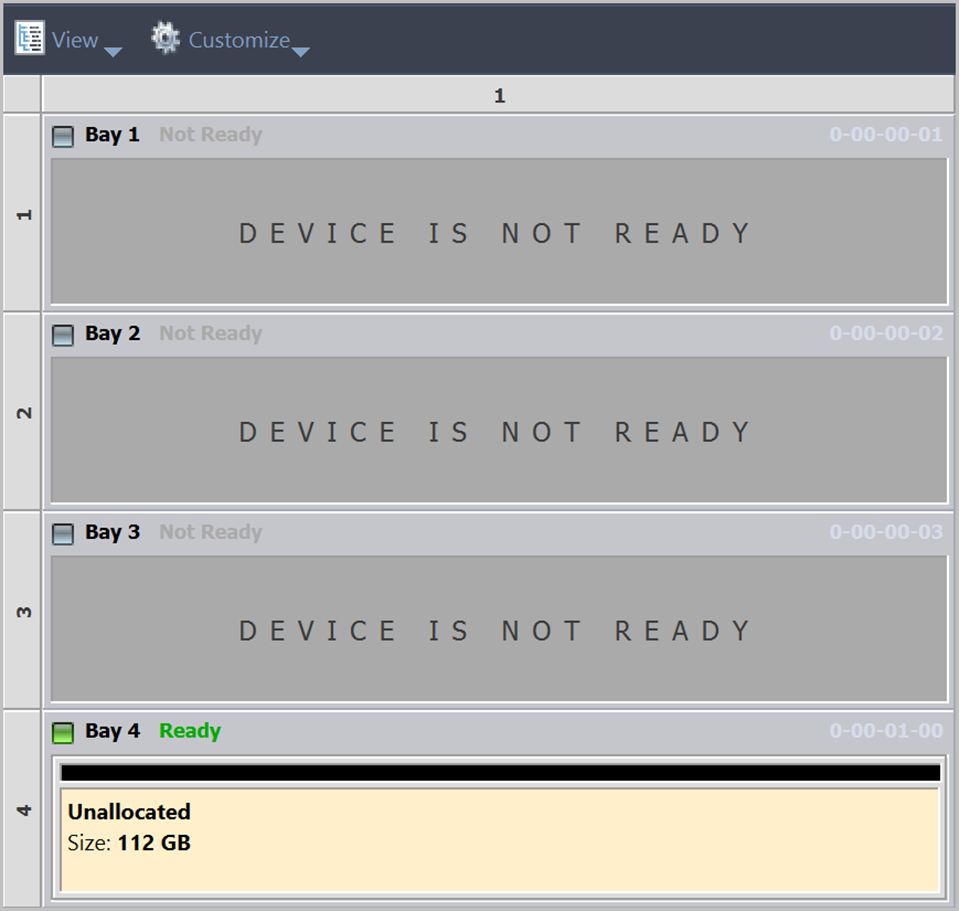Click the Bay 1 'Device is not ready' panel
The width and height of the screenshot is (960, 911).
coord(498,232)
